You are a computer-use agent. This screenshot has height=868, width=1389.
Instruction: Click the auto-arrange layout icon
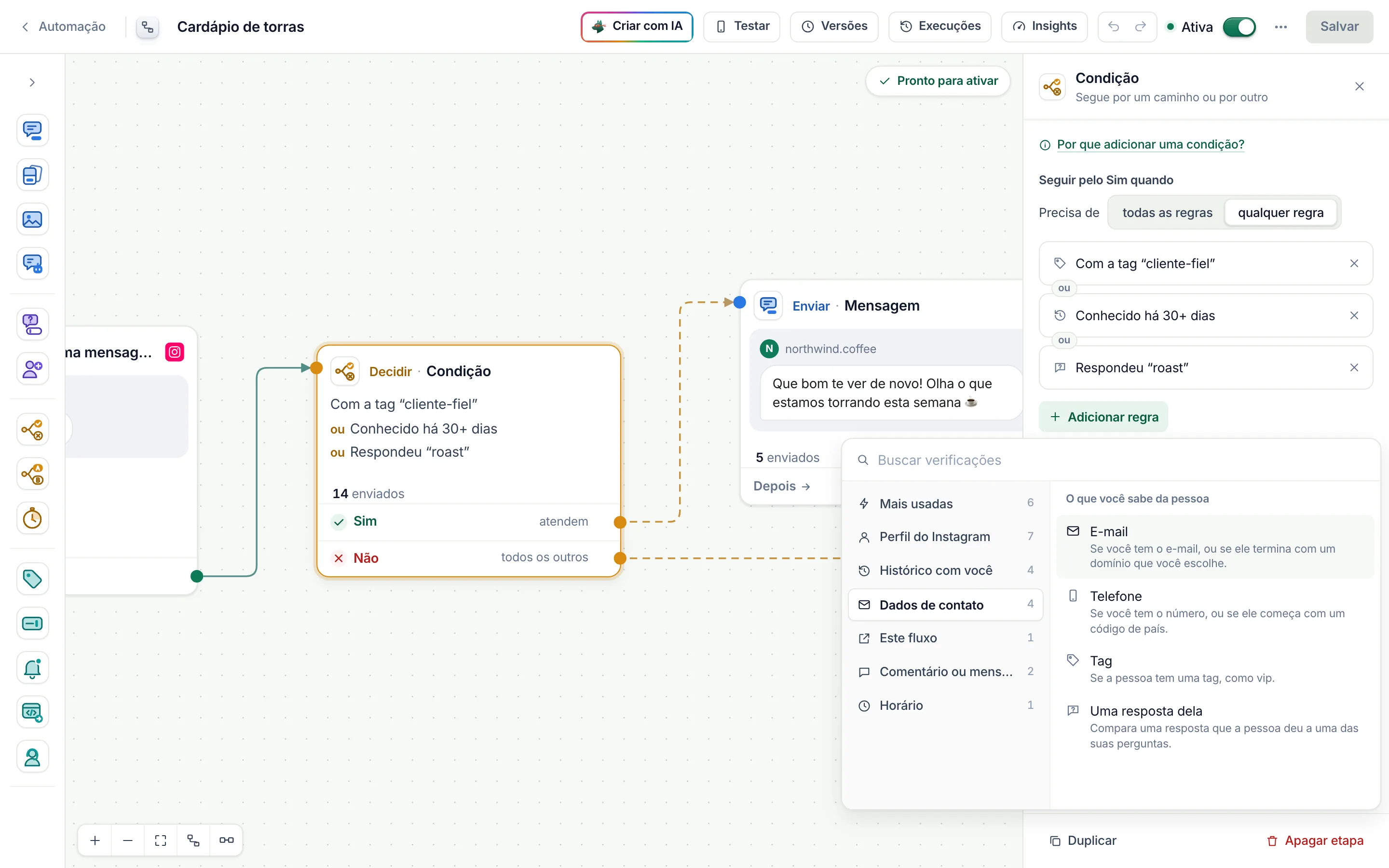193,840
